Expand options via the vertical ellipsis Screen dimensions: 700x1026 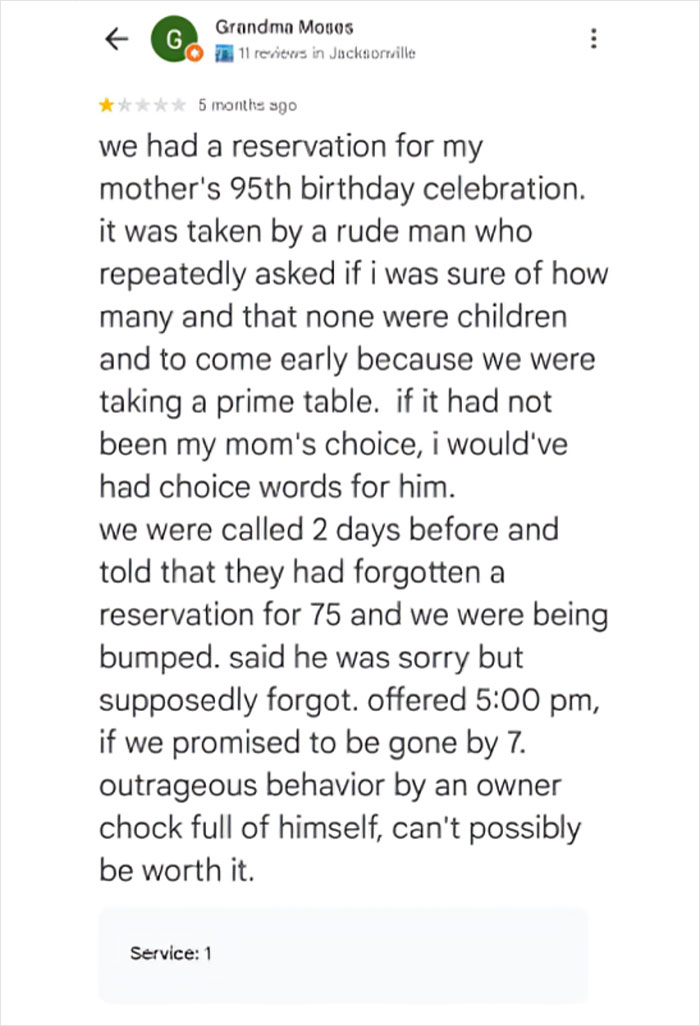pyautogui.click(x=593, y=39)
